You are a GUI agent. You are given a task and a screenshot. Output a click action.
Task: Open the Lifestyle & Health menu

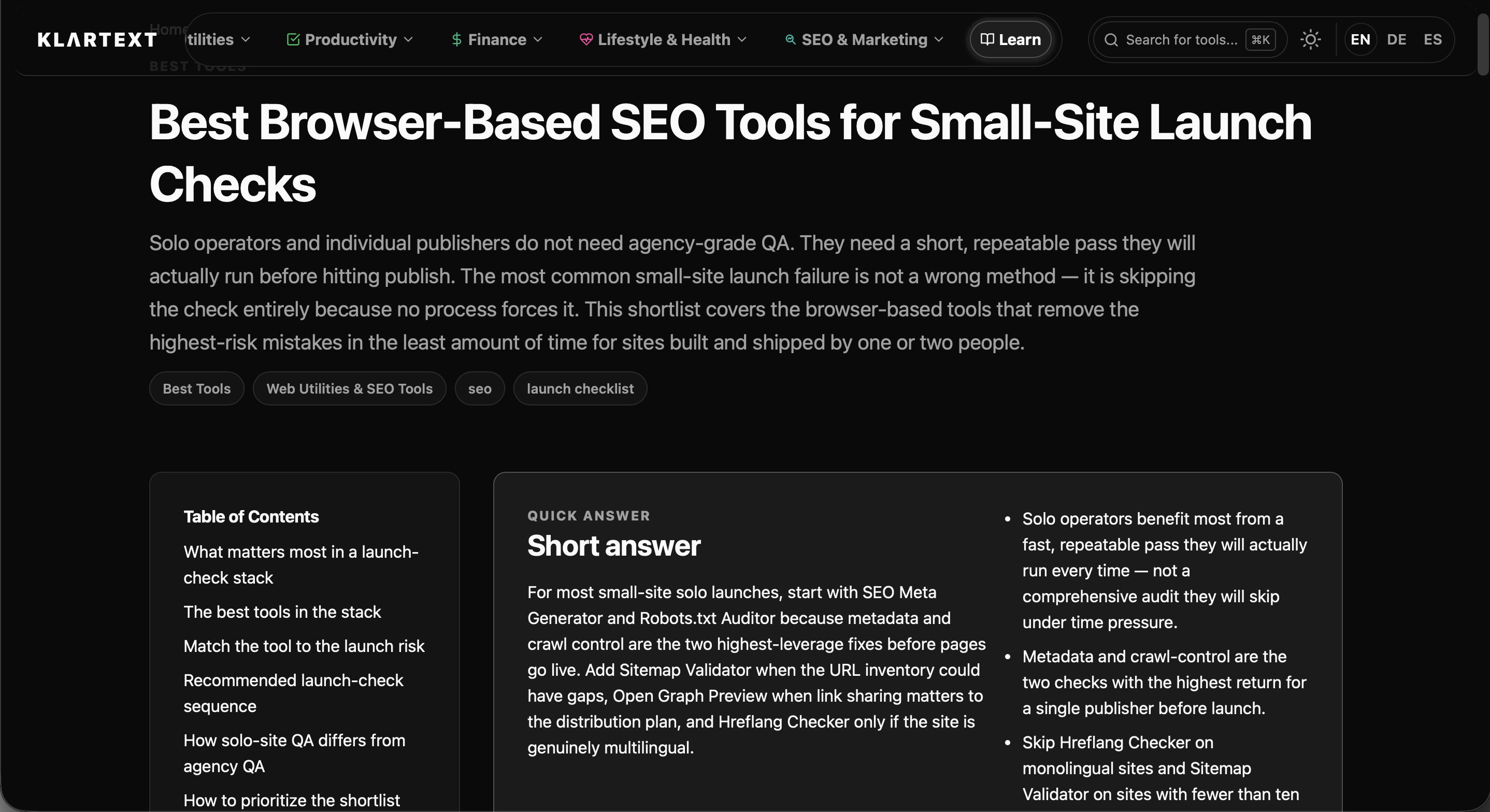coord(664,40)
